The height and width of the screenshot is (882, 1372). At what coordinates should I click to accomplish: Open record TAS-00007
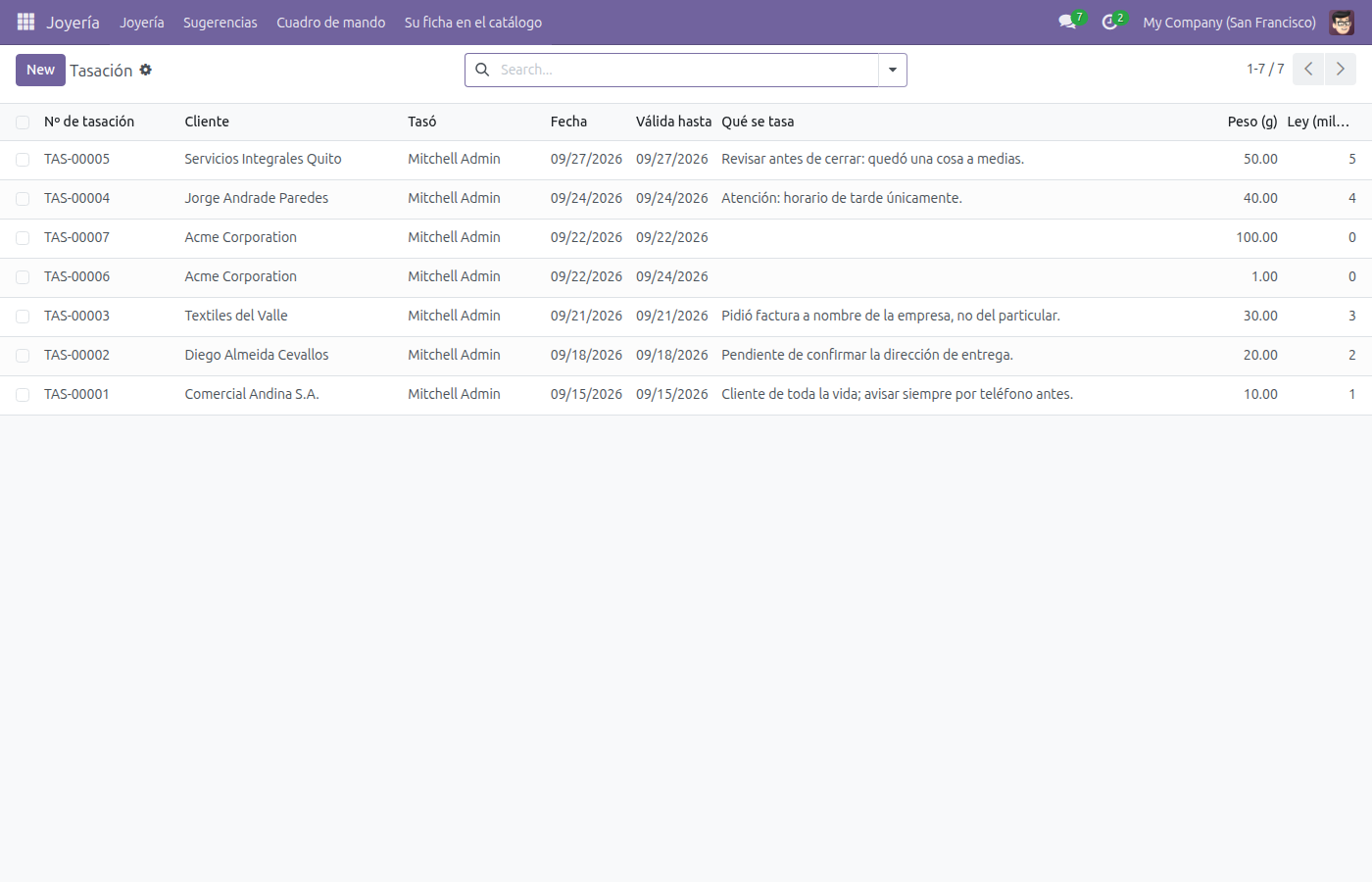click(76, 237)
